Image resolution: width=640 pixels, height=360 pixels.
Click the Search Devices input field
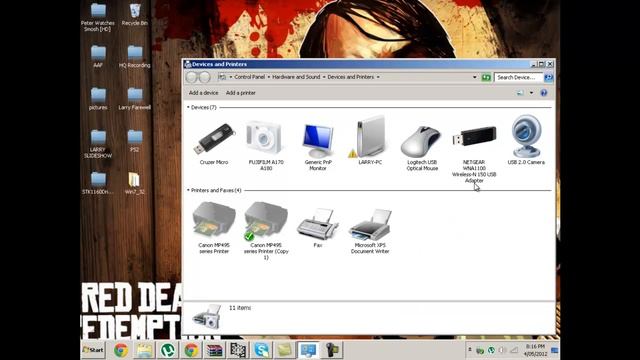(x=518, y=77)
